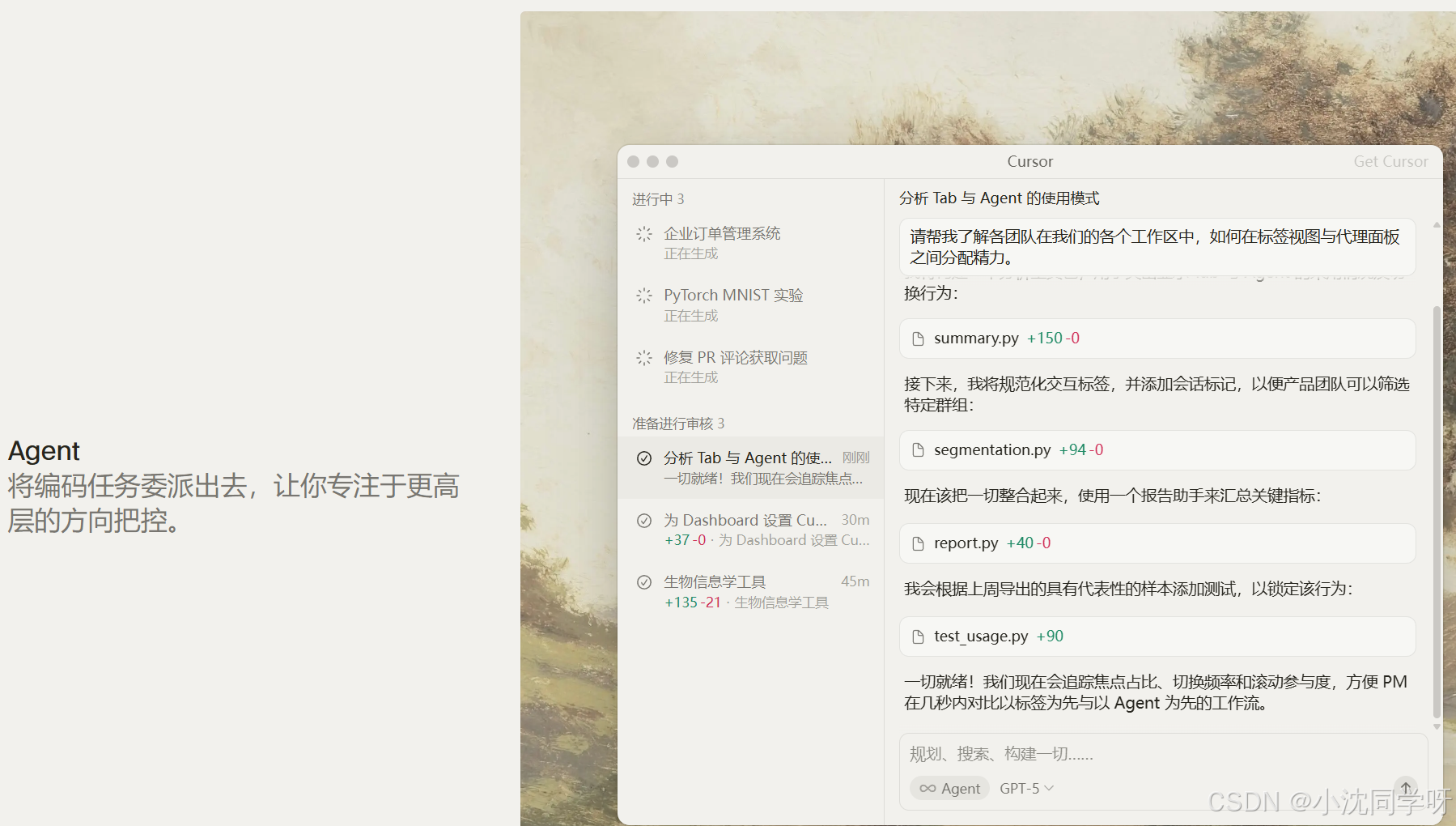Click the send arrow icon in the input box
The height and width of the screenshot is (826, 1456).
click(x=1407, y=788)
